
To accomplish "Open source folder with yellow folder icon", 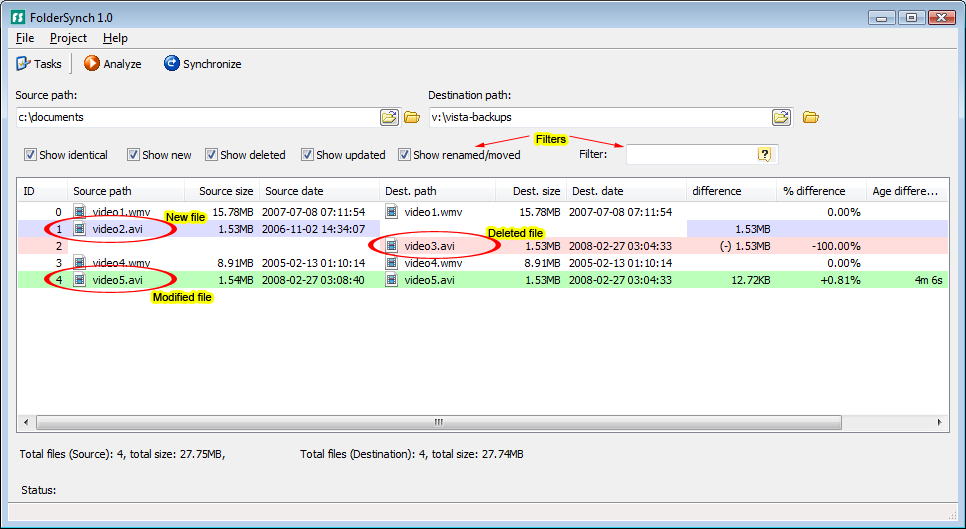I will 412,117.
